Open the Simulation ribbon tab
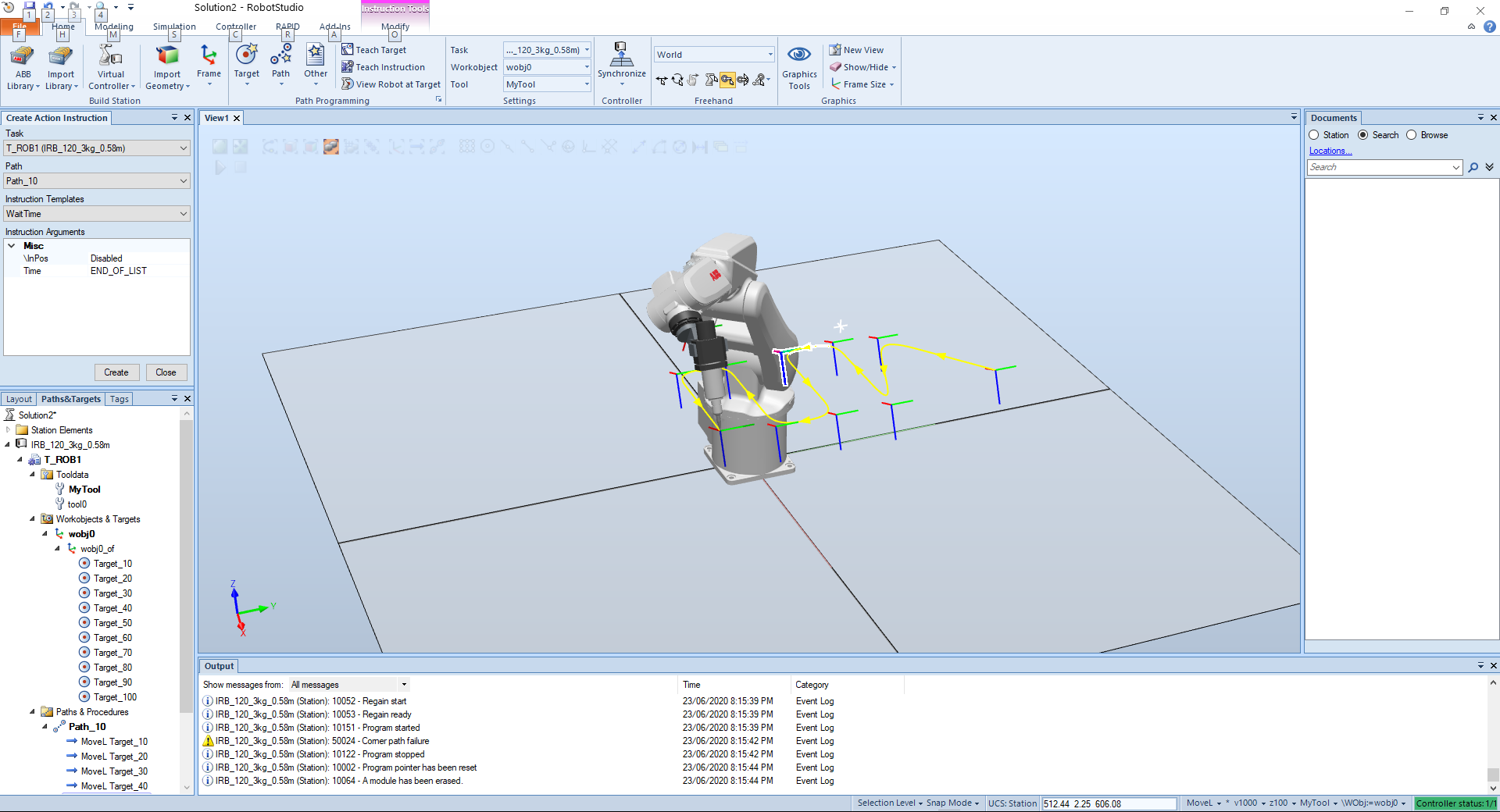Viewport: 1500px width, 812px height. pos(174,27)
